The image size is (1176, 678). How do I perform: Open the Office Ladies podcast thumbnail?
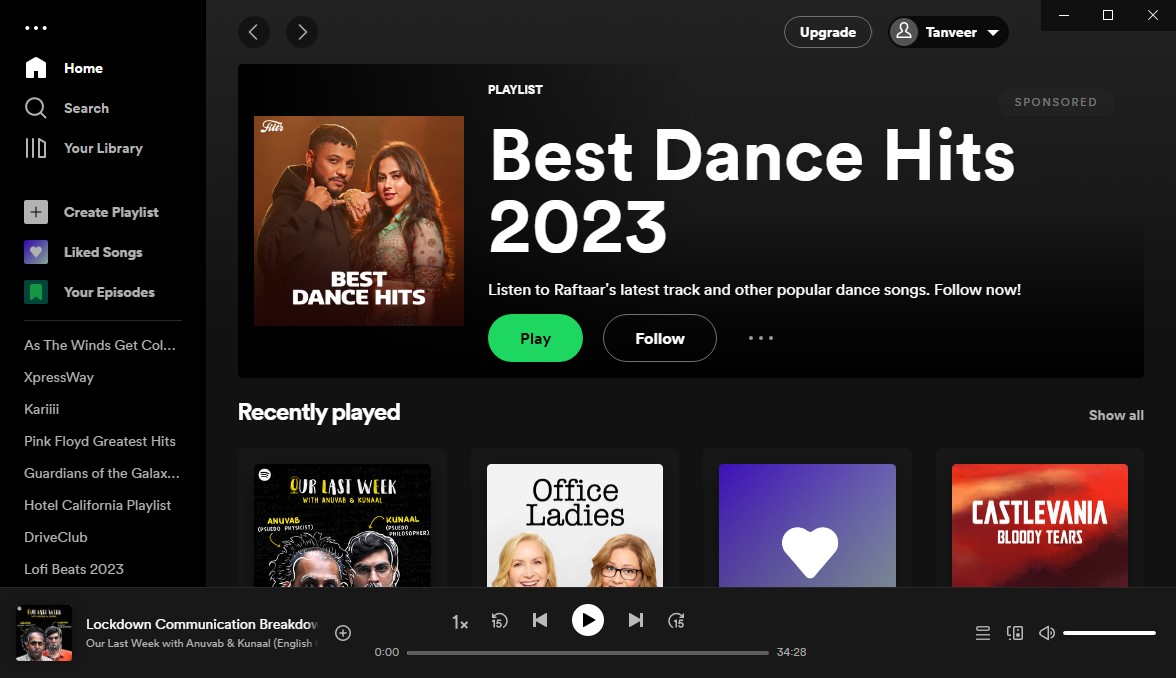(x=574, y=525)
